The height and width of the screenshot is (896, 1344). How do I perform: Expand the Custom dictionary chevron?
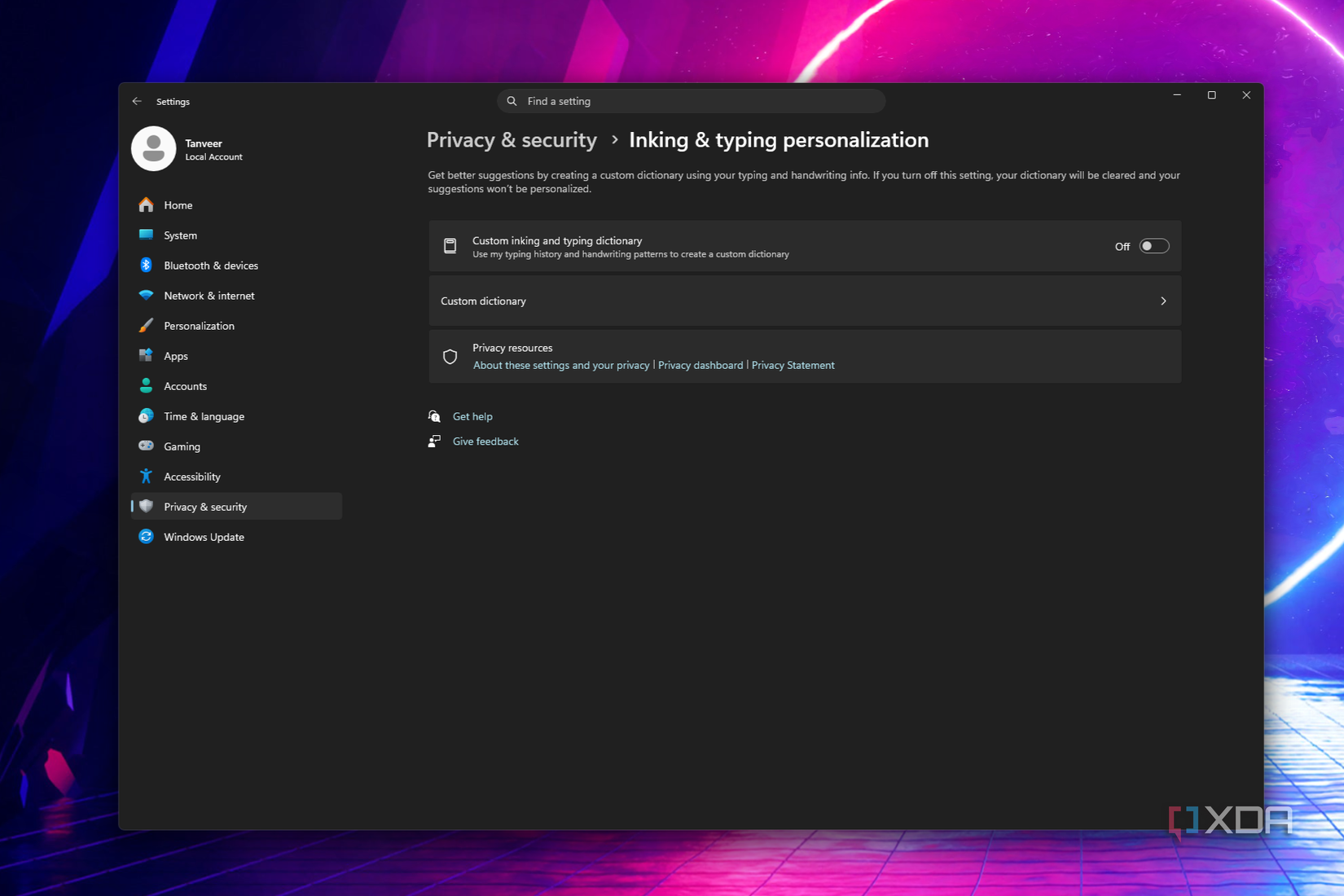click(x=1163, y=301)
